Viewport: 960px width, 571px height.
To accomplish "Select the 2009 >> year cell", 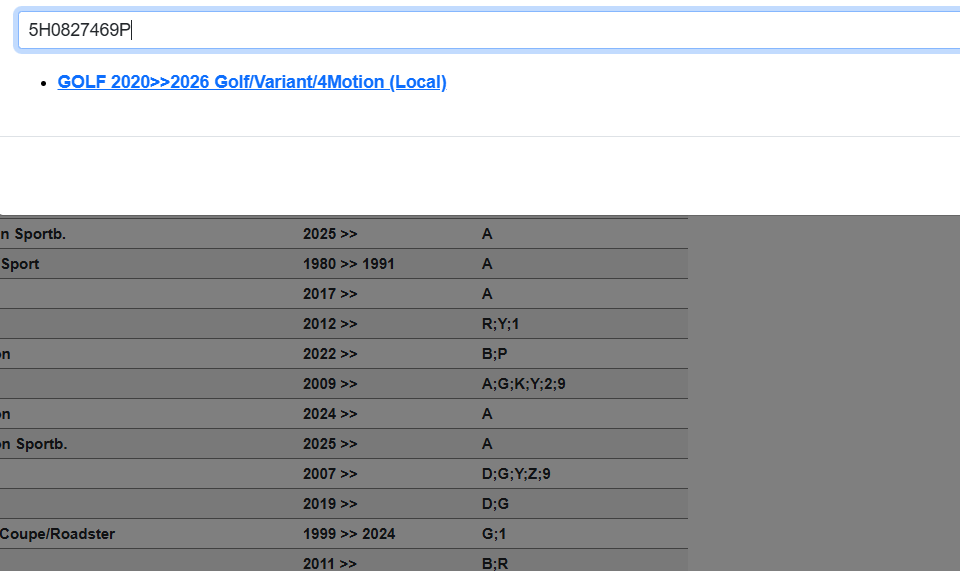I will point(330,384).
